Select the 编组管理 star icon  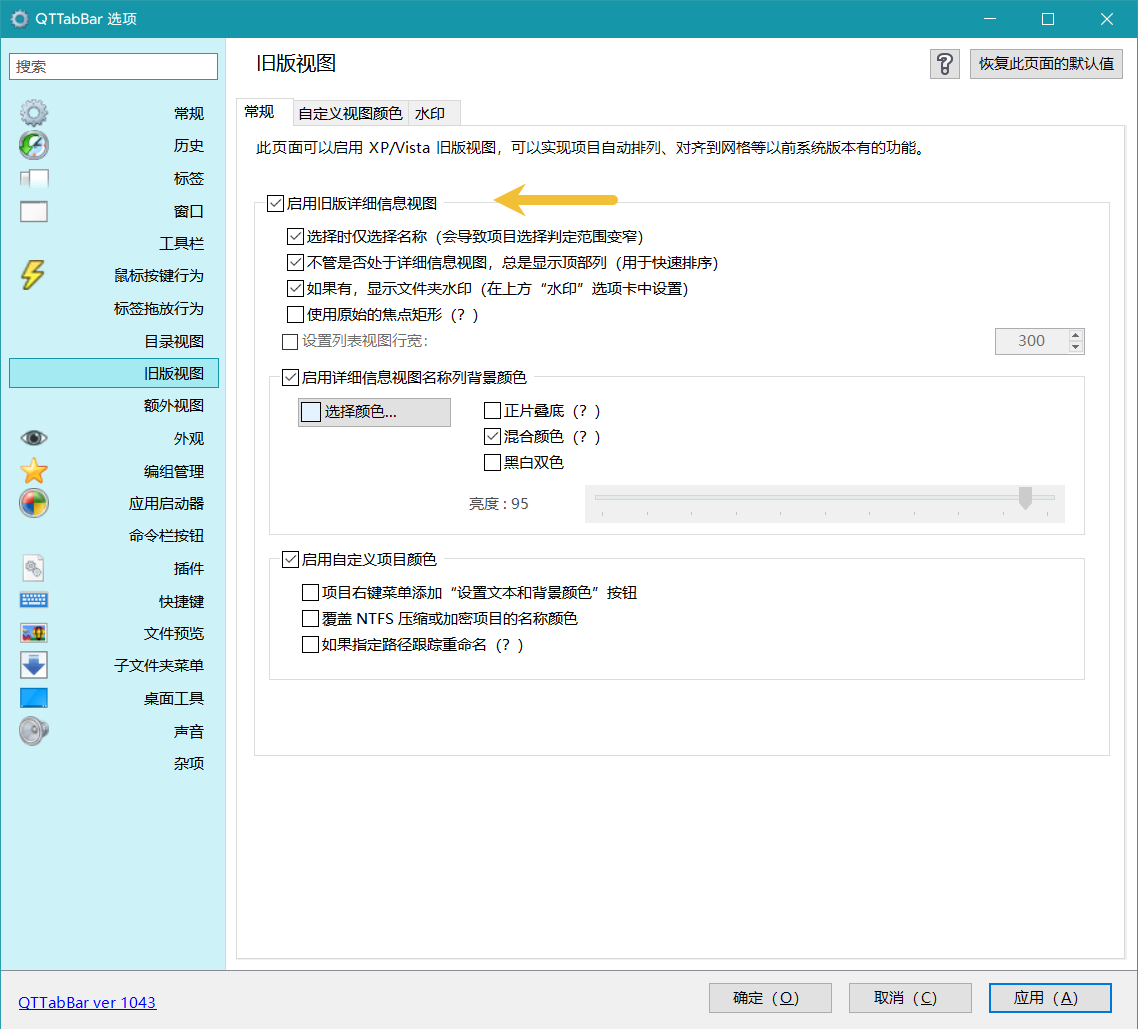(34, 471)
